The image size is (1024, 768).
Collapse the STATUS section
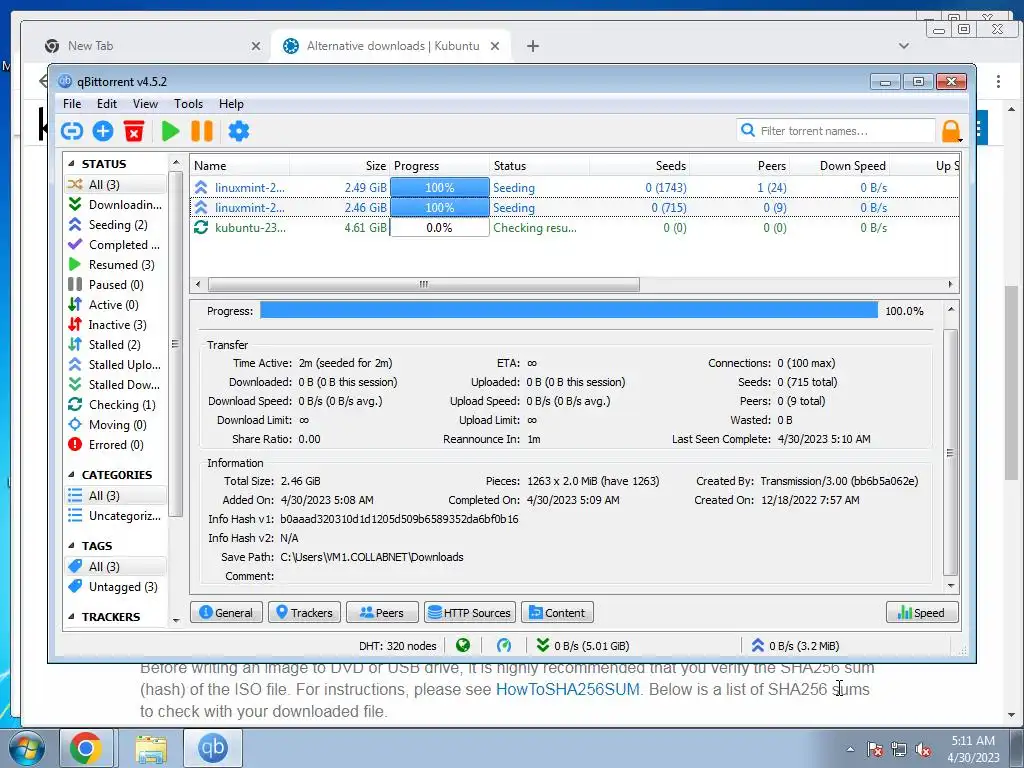[x=71, y=164]
